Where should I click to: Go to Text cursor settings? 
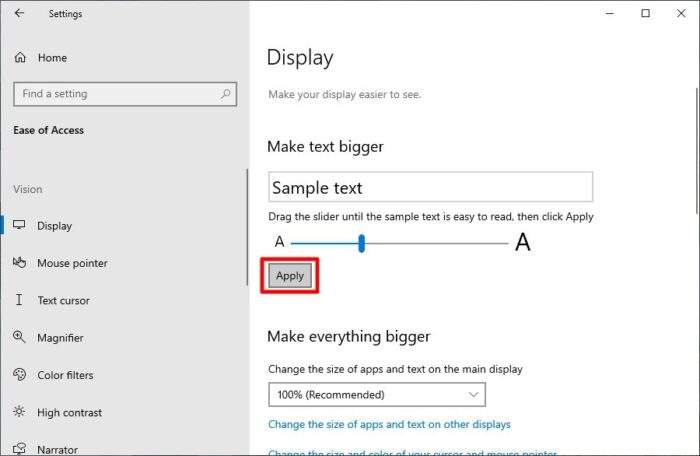pyautogui.click(x=63, y=301)
